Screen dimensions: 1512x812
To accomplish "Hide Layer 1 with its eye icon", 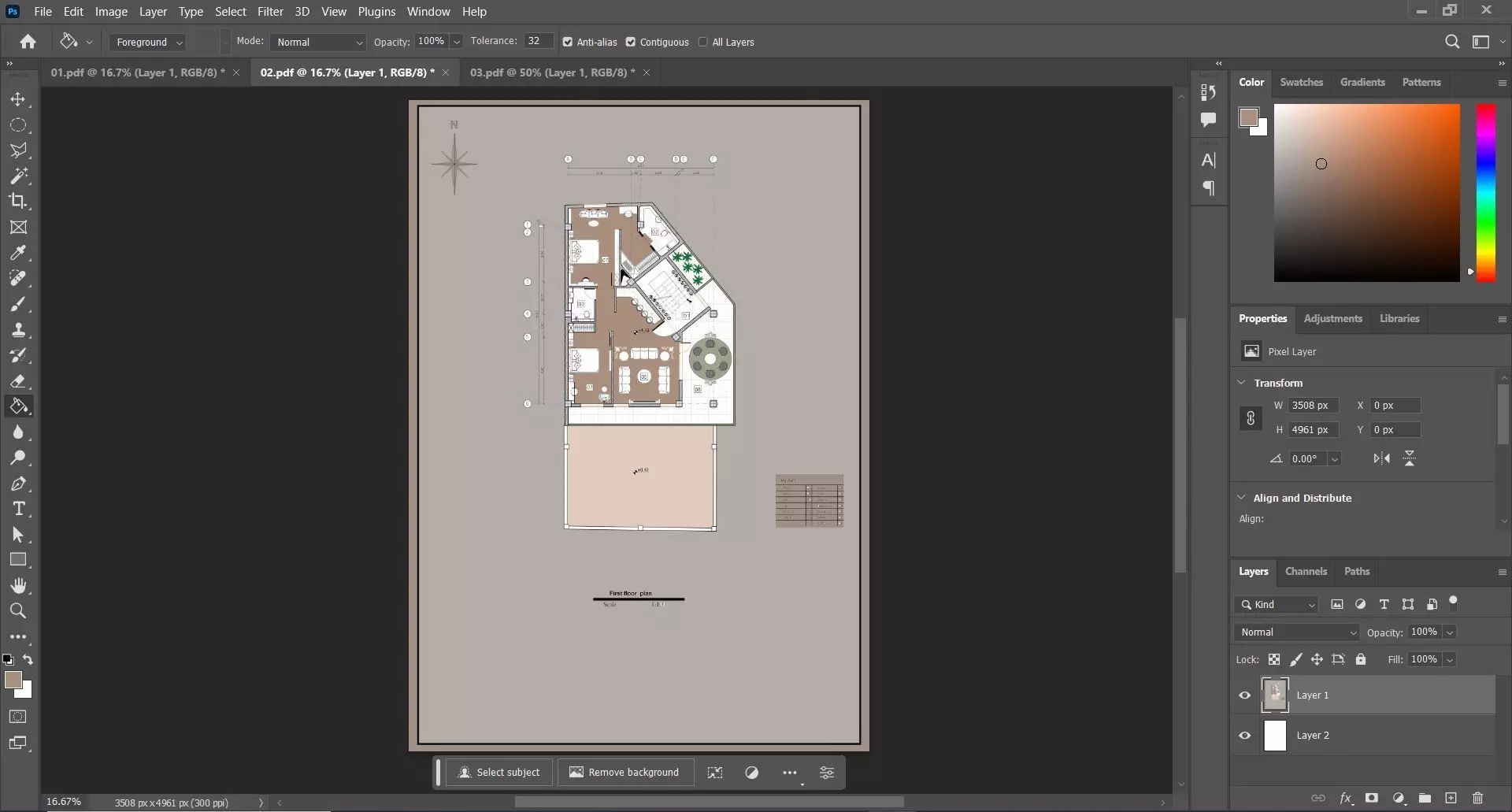I will (1245, 695).
